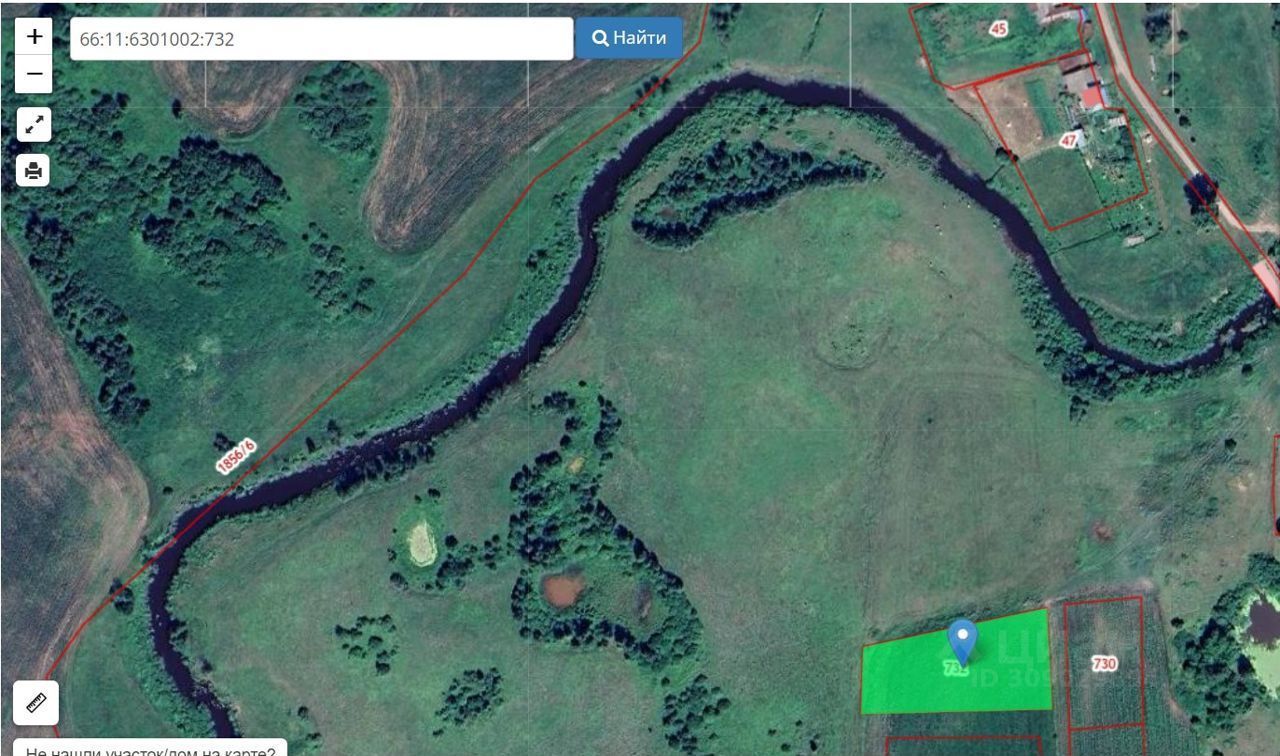Select parcel labeled 47
This screenshot has width=1280, height=756.
(1069, 140)
